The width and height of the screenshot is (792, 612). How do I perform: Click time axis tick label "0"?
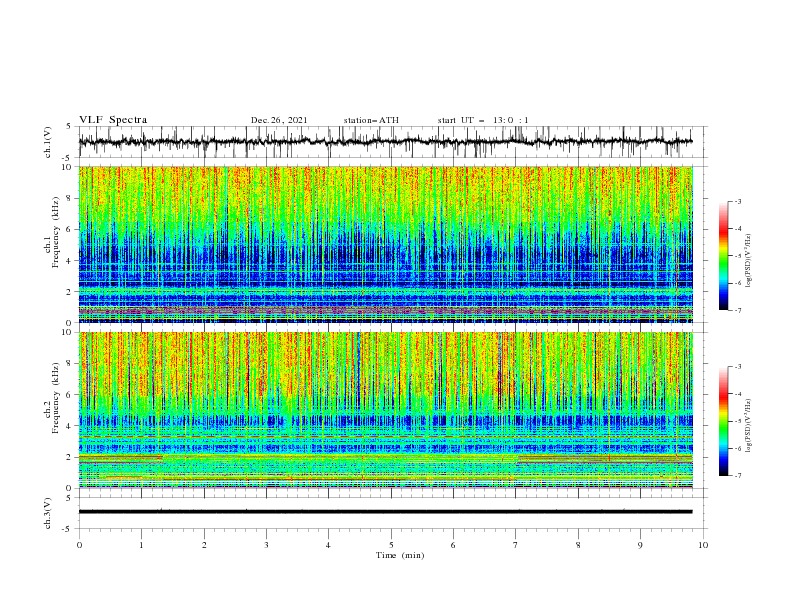click(79, 545)
